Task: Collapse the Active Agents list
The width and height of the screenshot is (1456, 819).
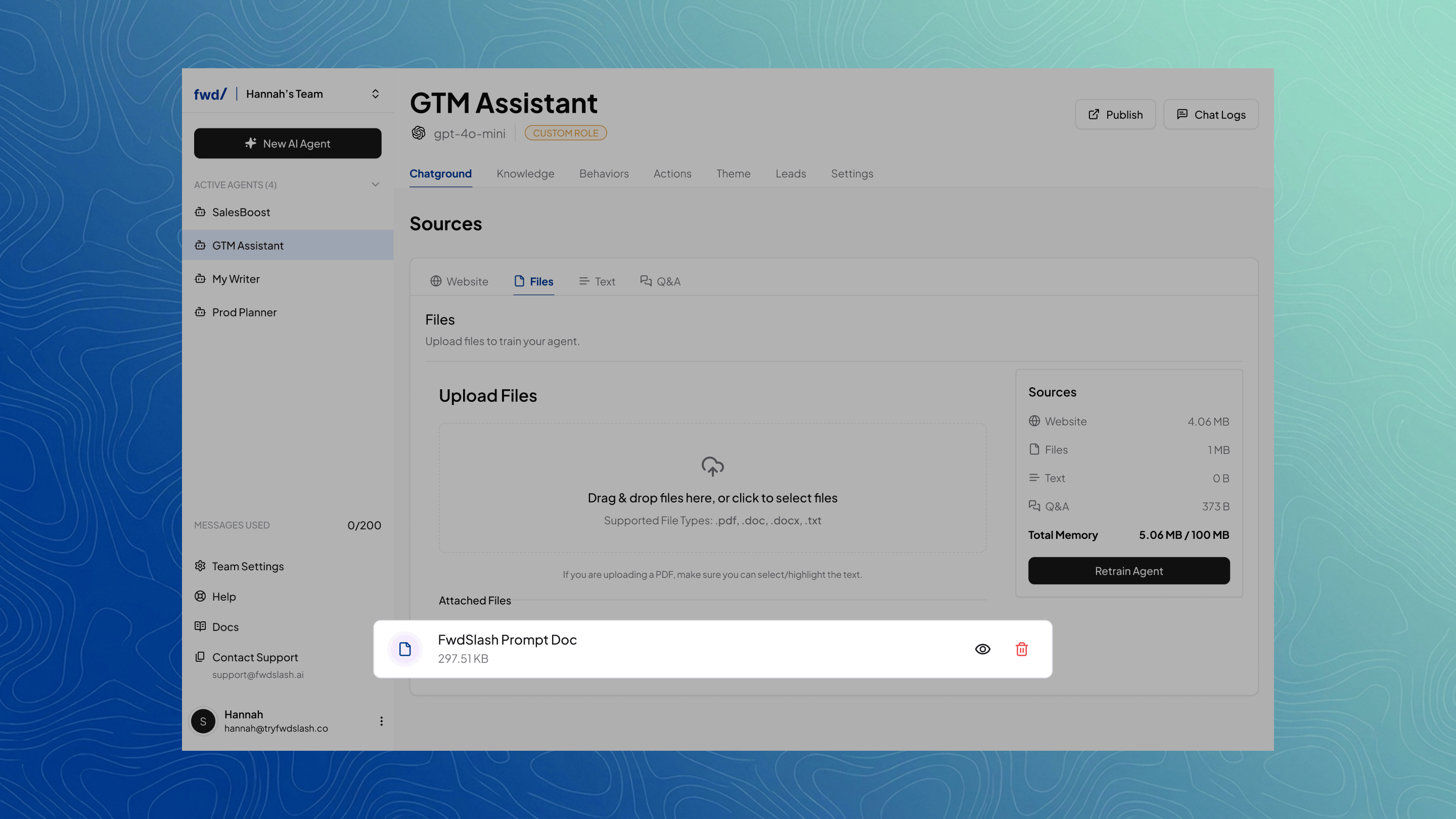Action: [375, 185]
